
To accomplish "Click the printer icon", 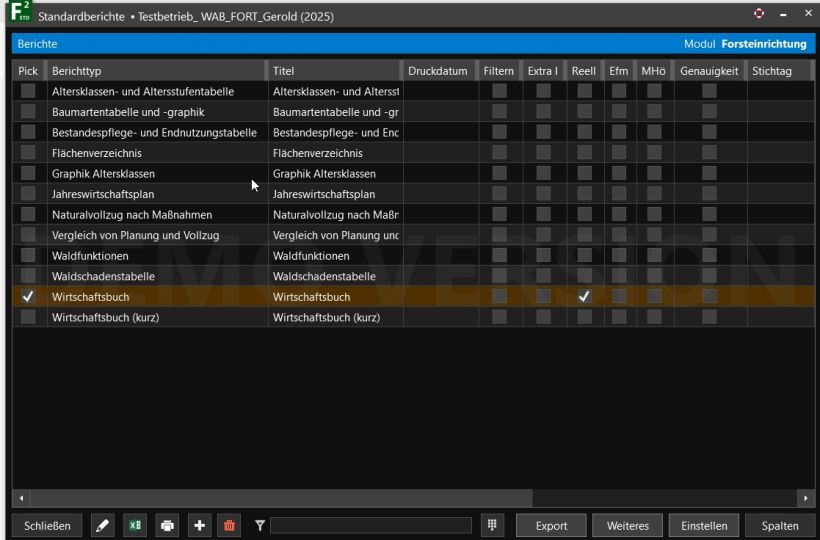I will pos(167,526).
